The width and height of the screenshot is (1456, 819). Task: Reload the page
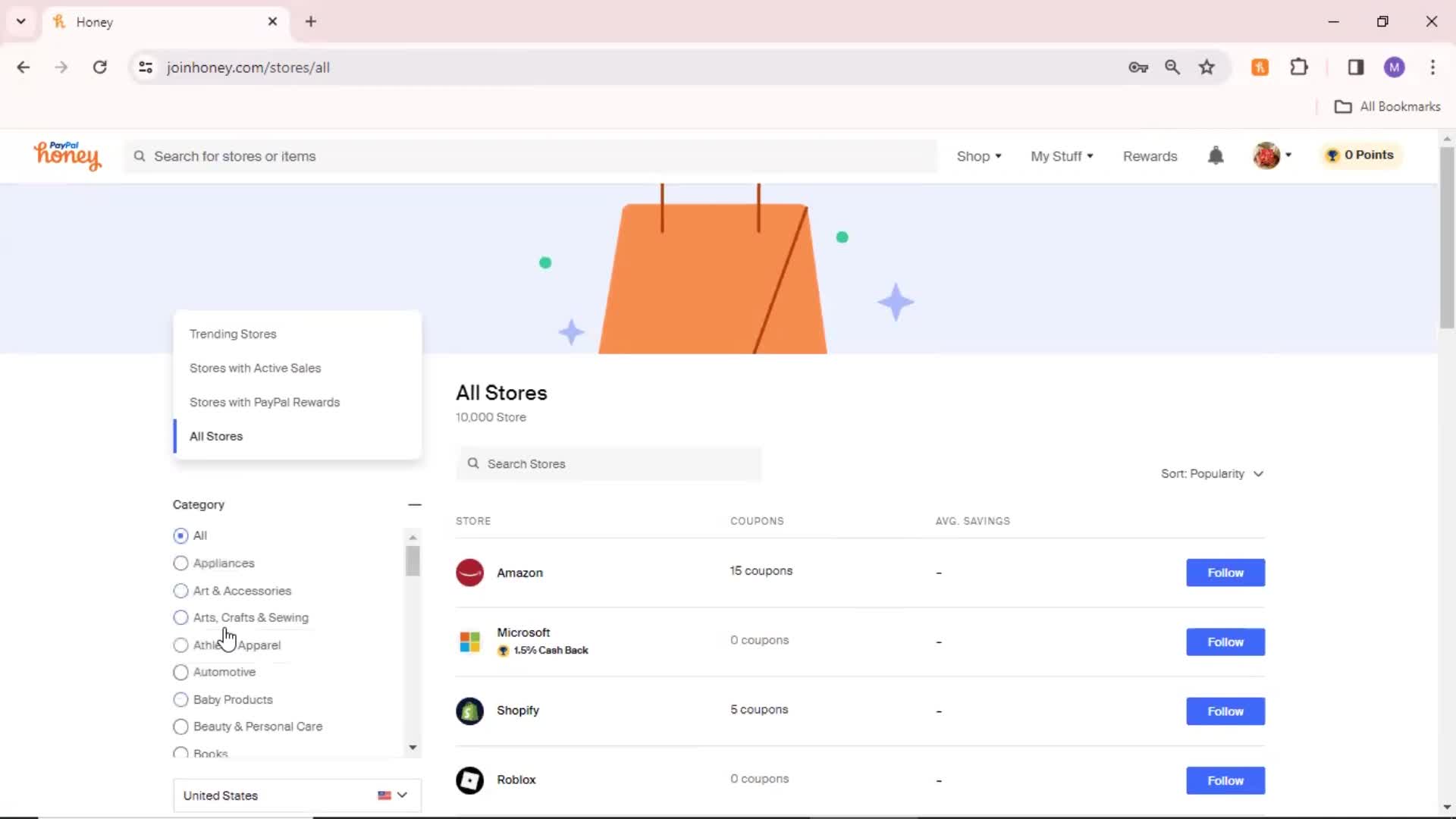click(x=99, y=67)
